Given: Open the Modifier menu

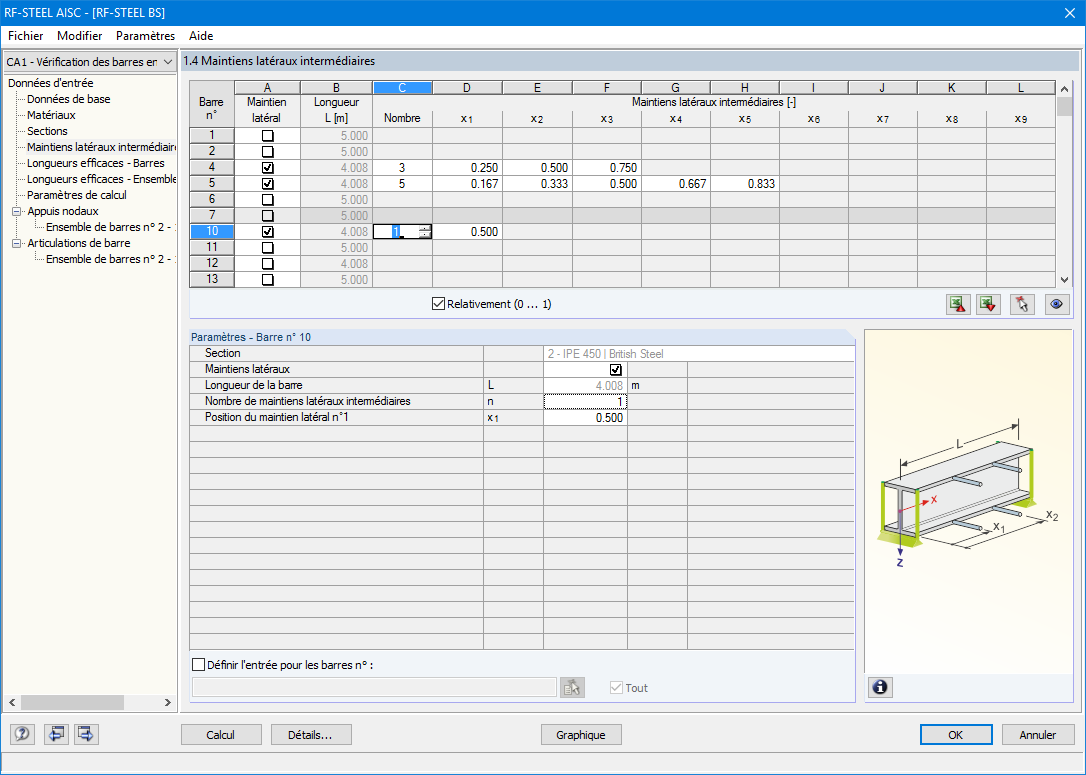Looking at the screenshot, I should (80, 35).
